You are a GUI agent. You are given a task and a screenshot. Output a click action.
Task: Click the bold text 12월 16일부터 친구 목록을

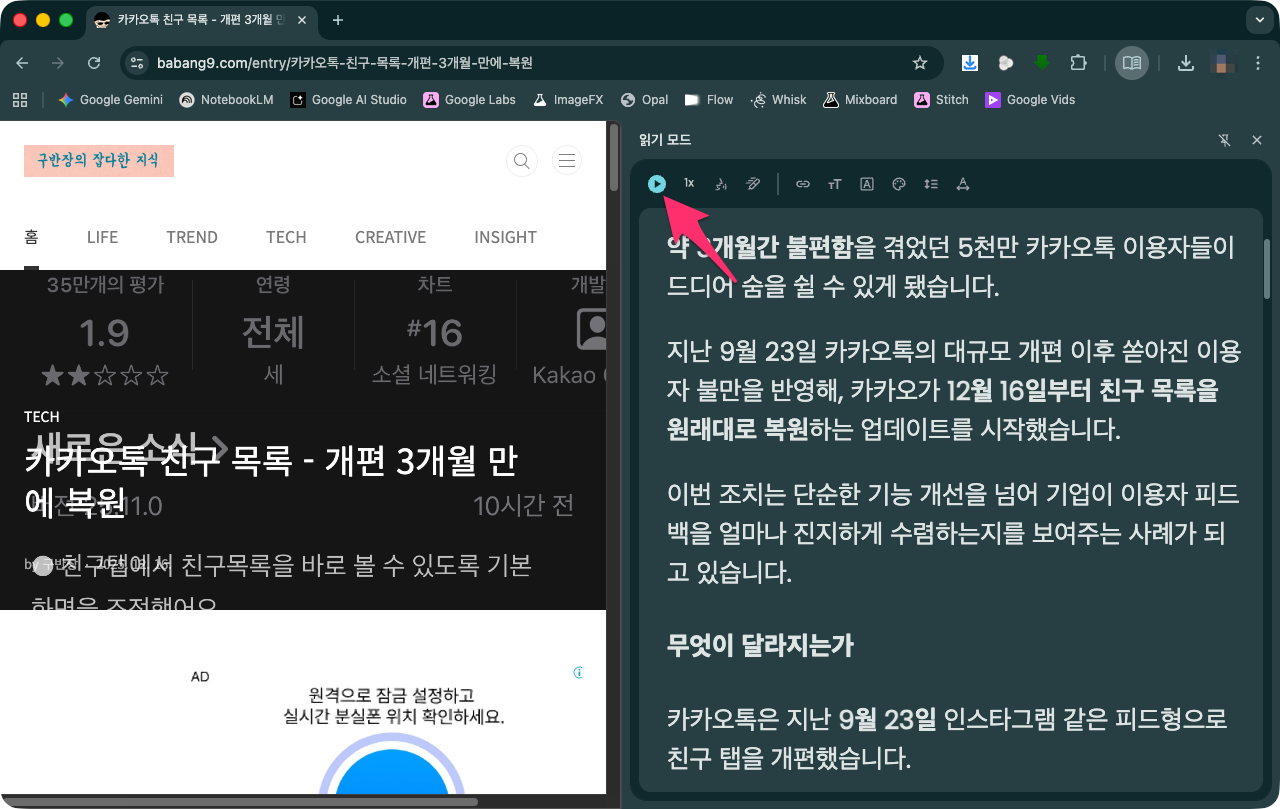click(1081, 390)
